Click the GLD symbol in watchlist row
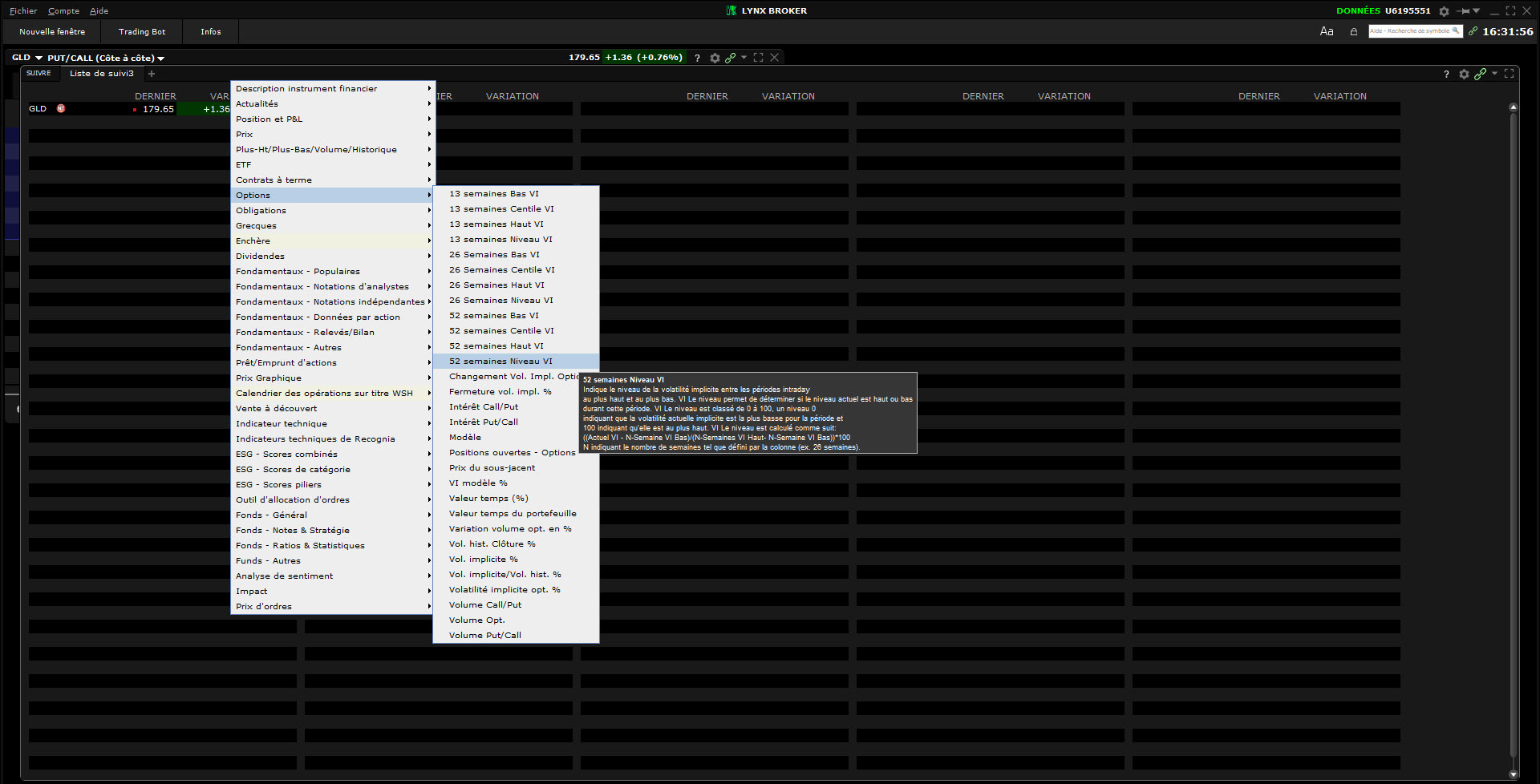This screenshot has height=784, width=1540. [x=38, y=109]
